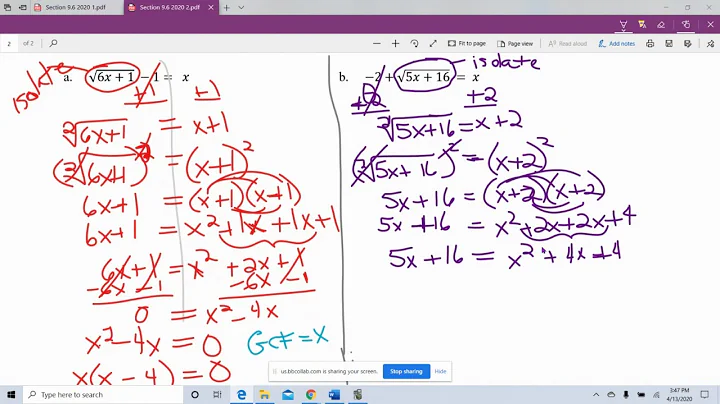
Task: Expand the tab previews chevron
Action: 241,7
